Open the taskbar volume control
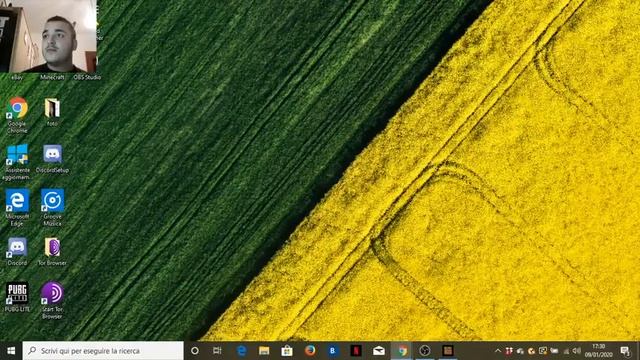The image size is (640, 360). [x=577, y=351]
